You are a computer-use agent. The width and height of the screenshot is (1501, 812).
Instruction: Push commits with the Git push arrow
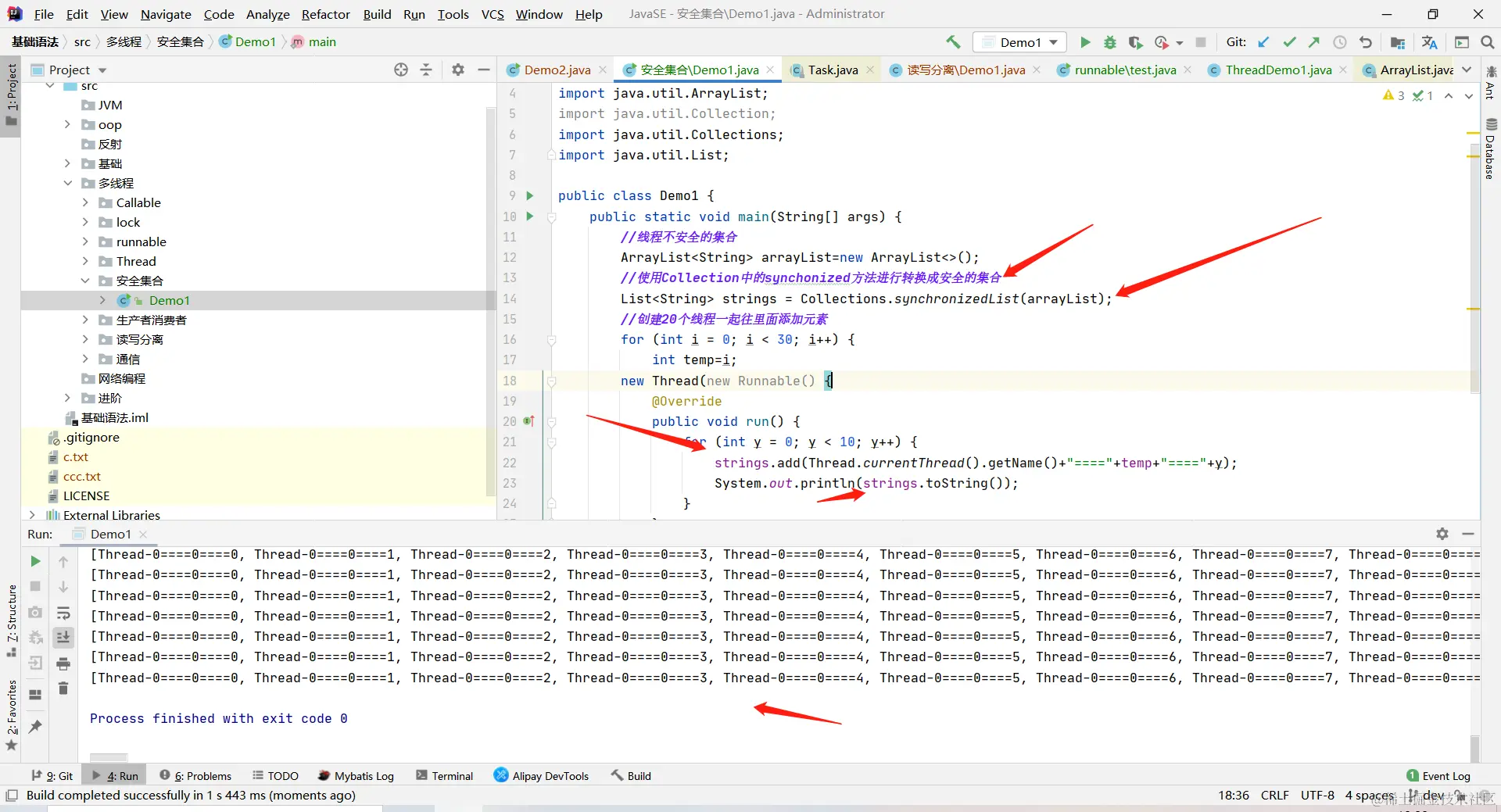[x=1314, y=42]
